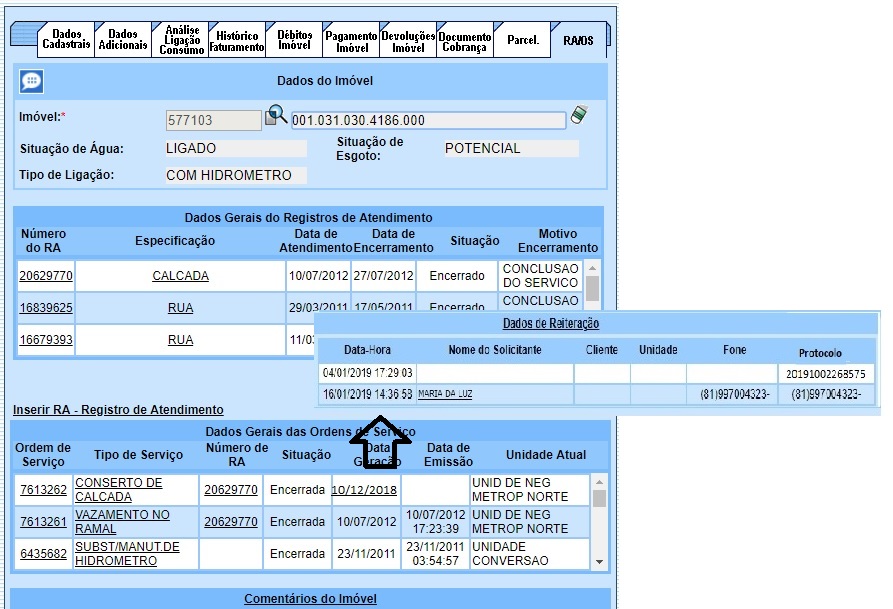This screenshot has height=609, width=893.
Task: Open service order 7613262
Action: coord(45,490)
